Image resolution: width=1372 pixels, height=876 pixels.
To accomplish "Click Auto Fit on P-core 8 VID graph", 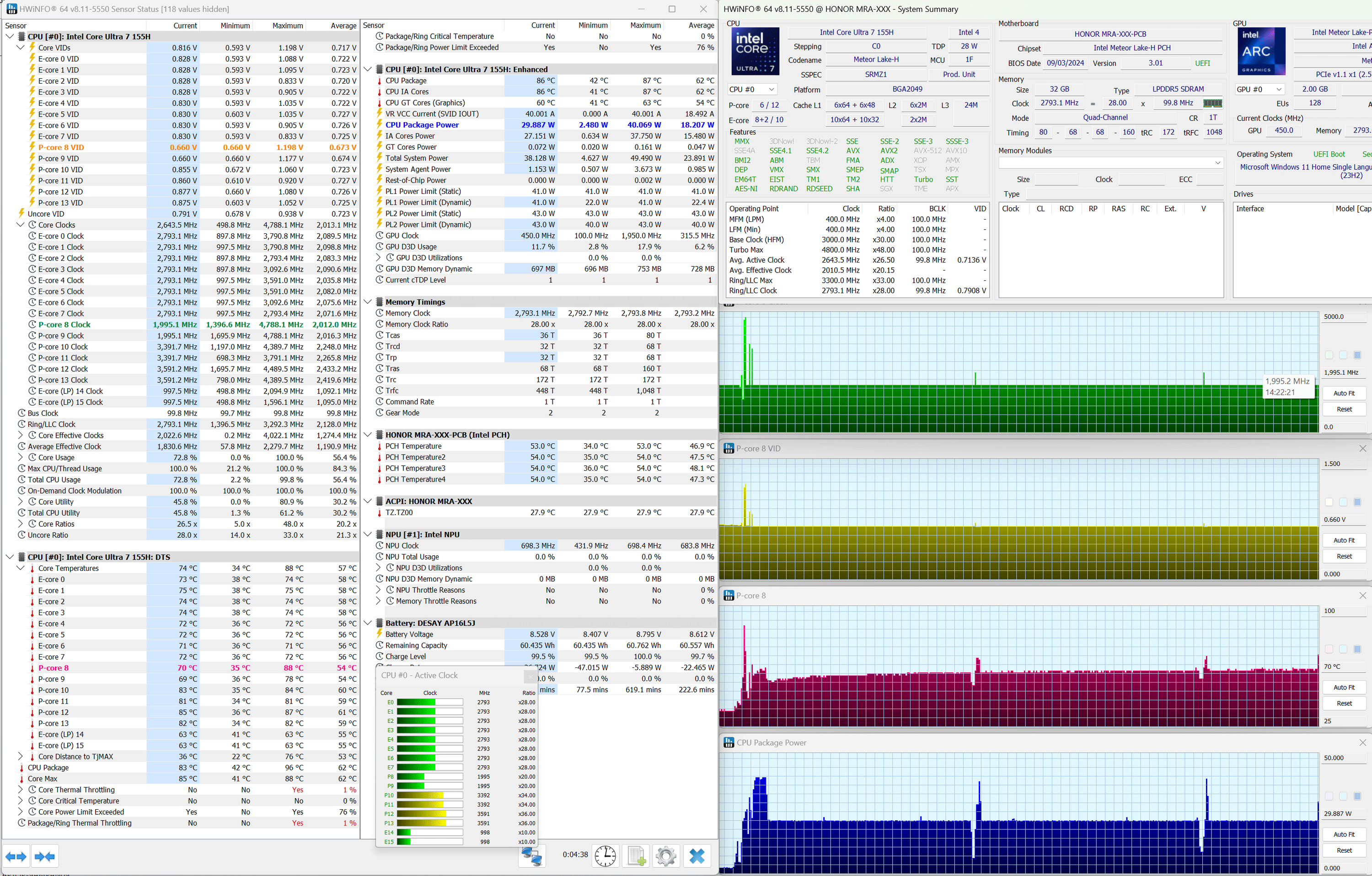I will coord(1344,540).
